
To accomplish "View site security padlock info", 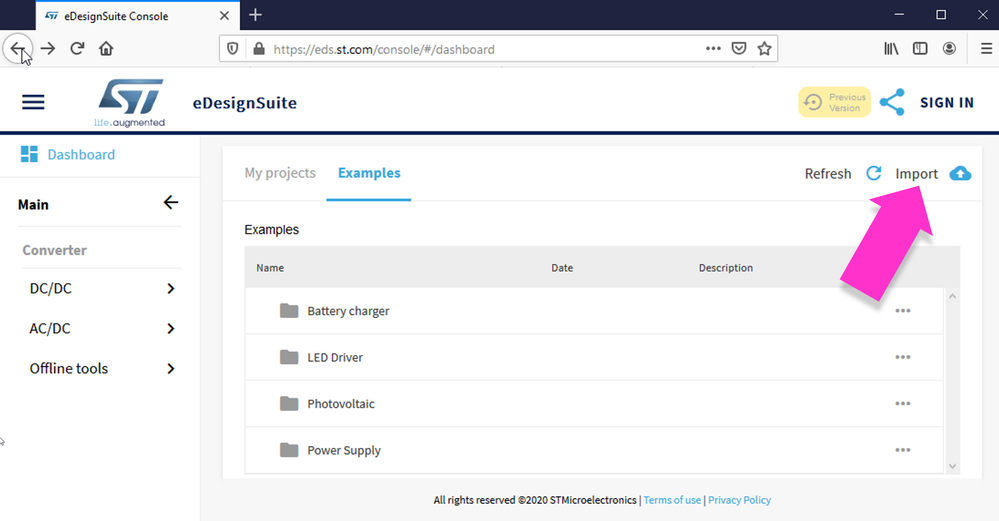I will point(259,49).
